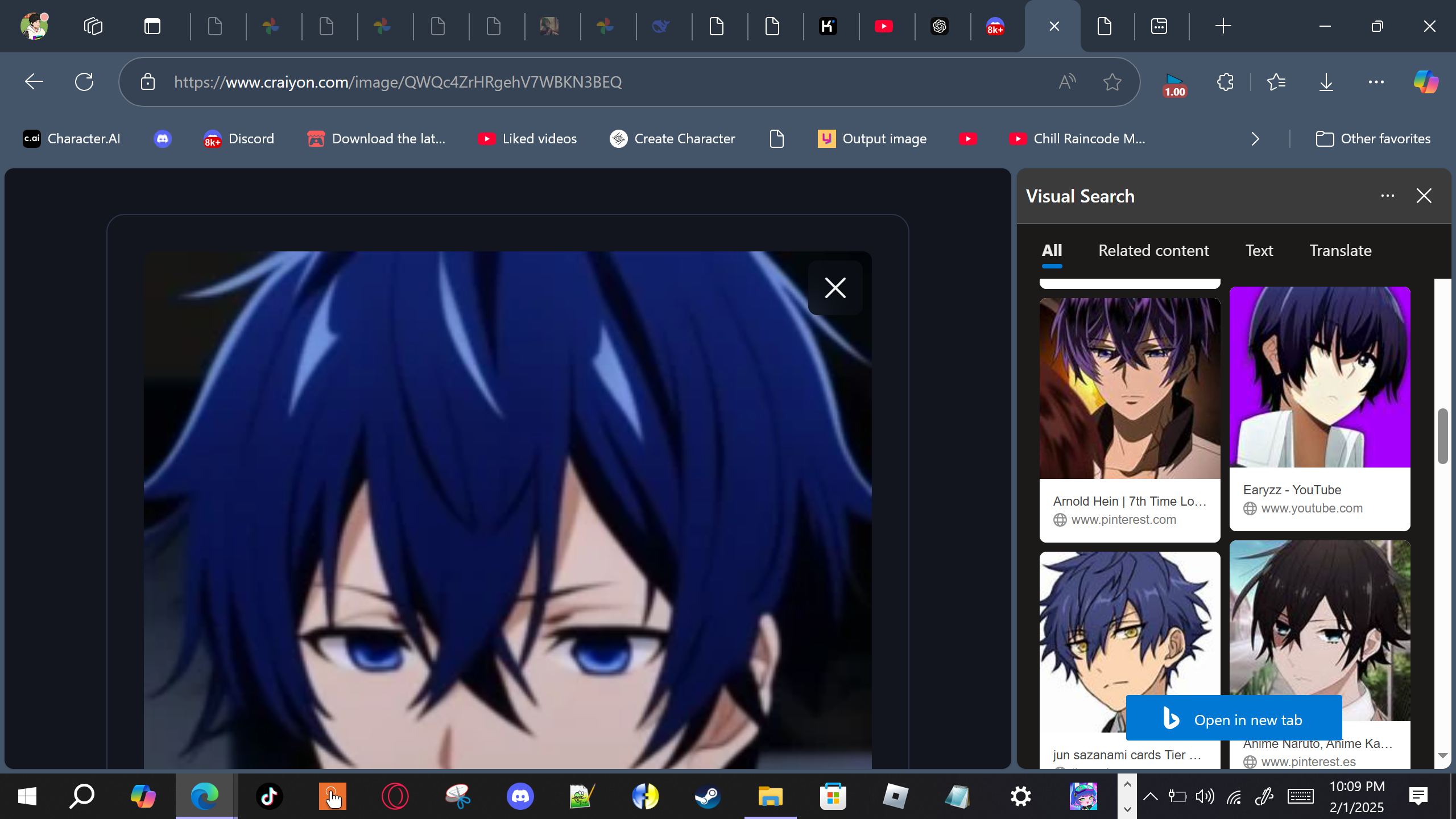Open the Earyzz - YouTube result thumbnail

(1319, 377)
